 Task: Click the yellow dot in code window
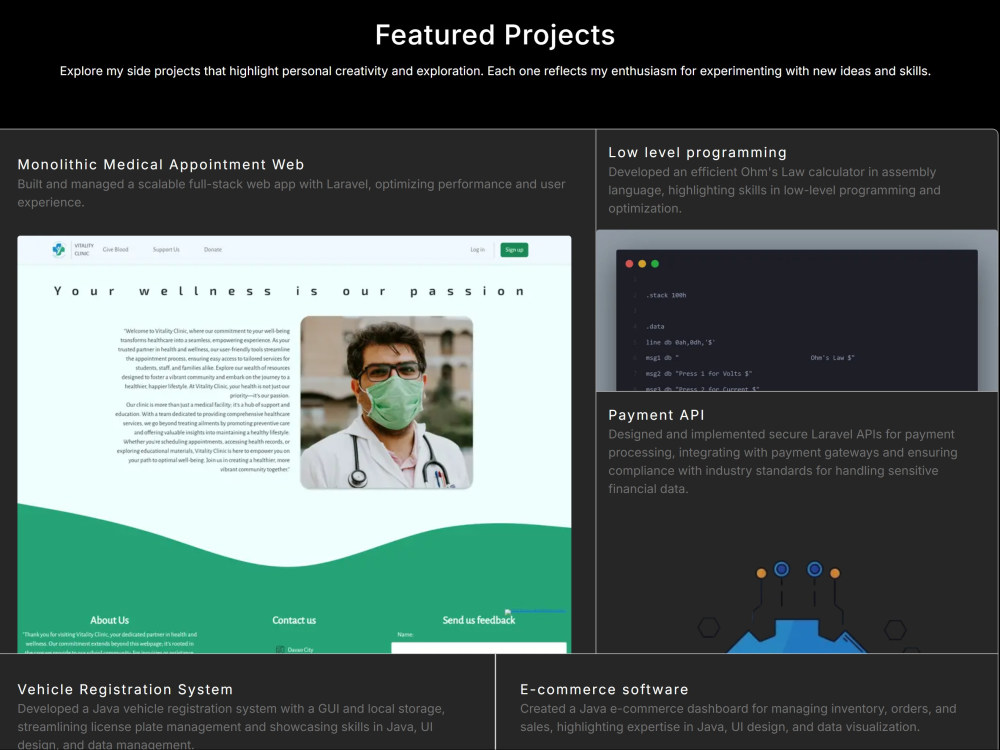642,263
